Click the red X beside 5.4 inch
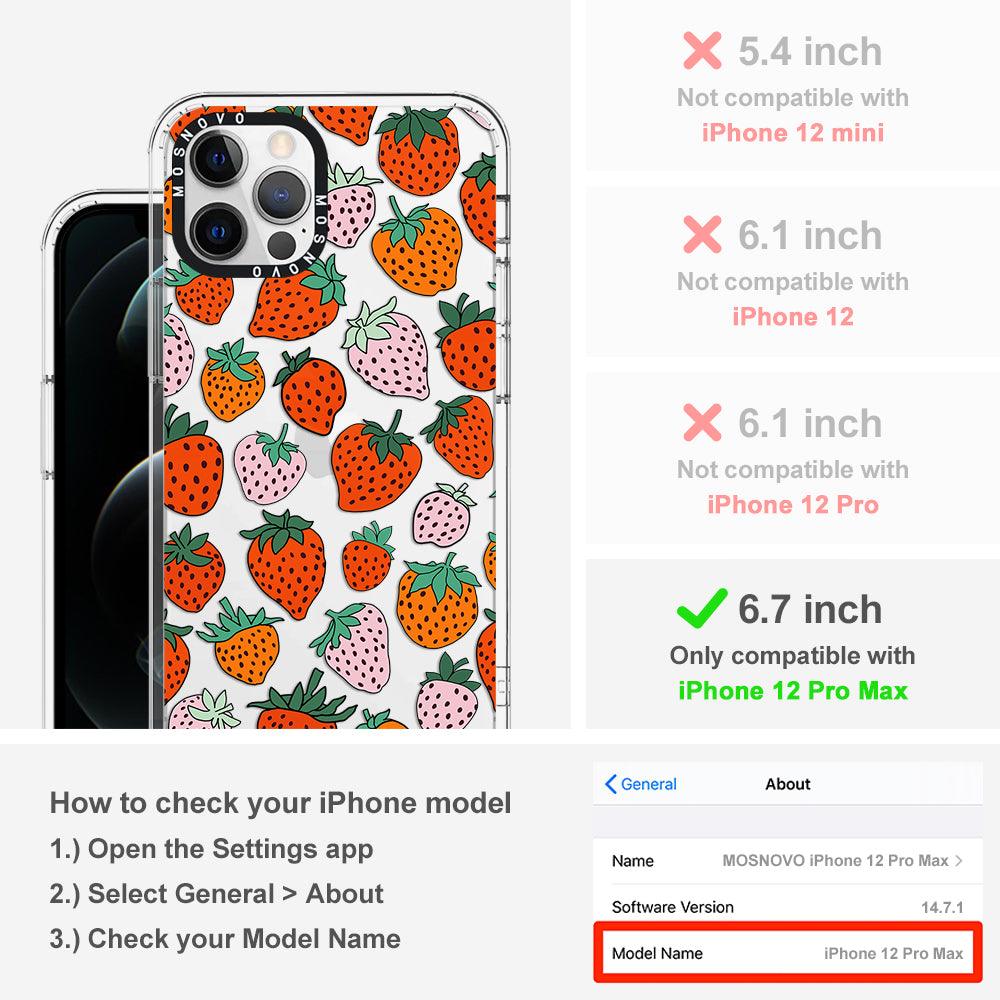Viewport: 1000px width, 1000px height. point(702,50)
